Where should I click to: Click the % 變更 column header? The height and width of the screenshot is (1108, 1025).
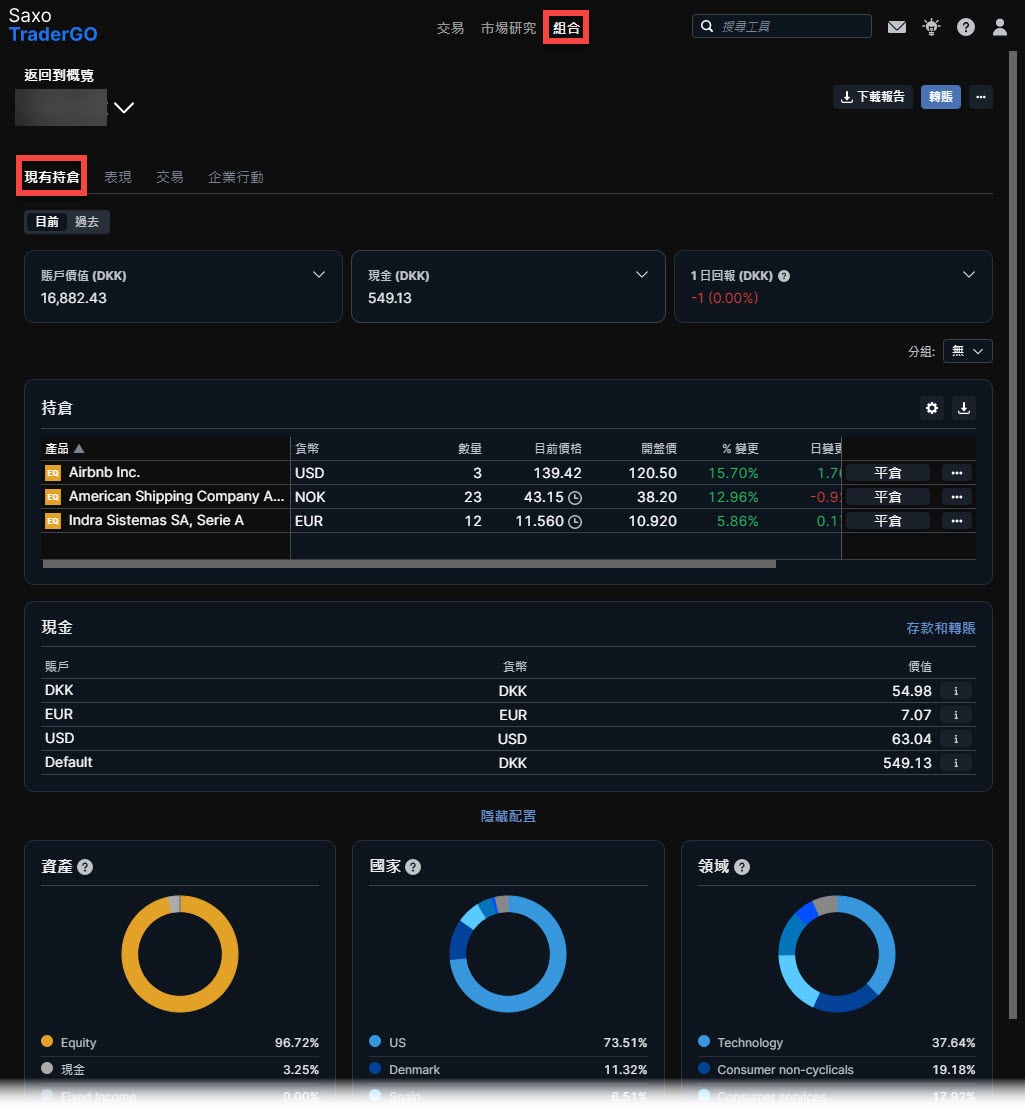[740, 449]
